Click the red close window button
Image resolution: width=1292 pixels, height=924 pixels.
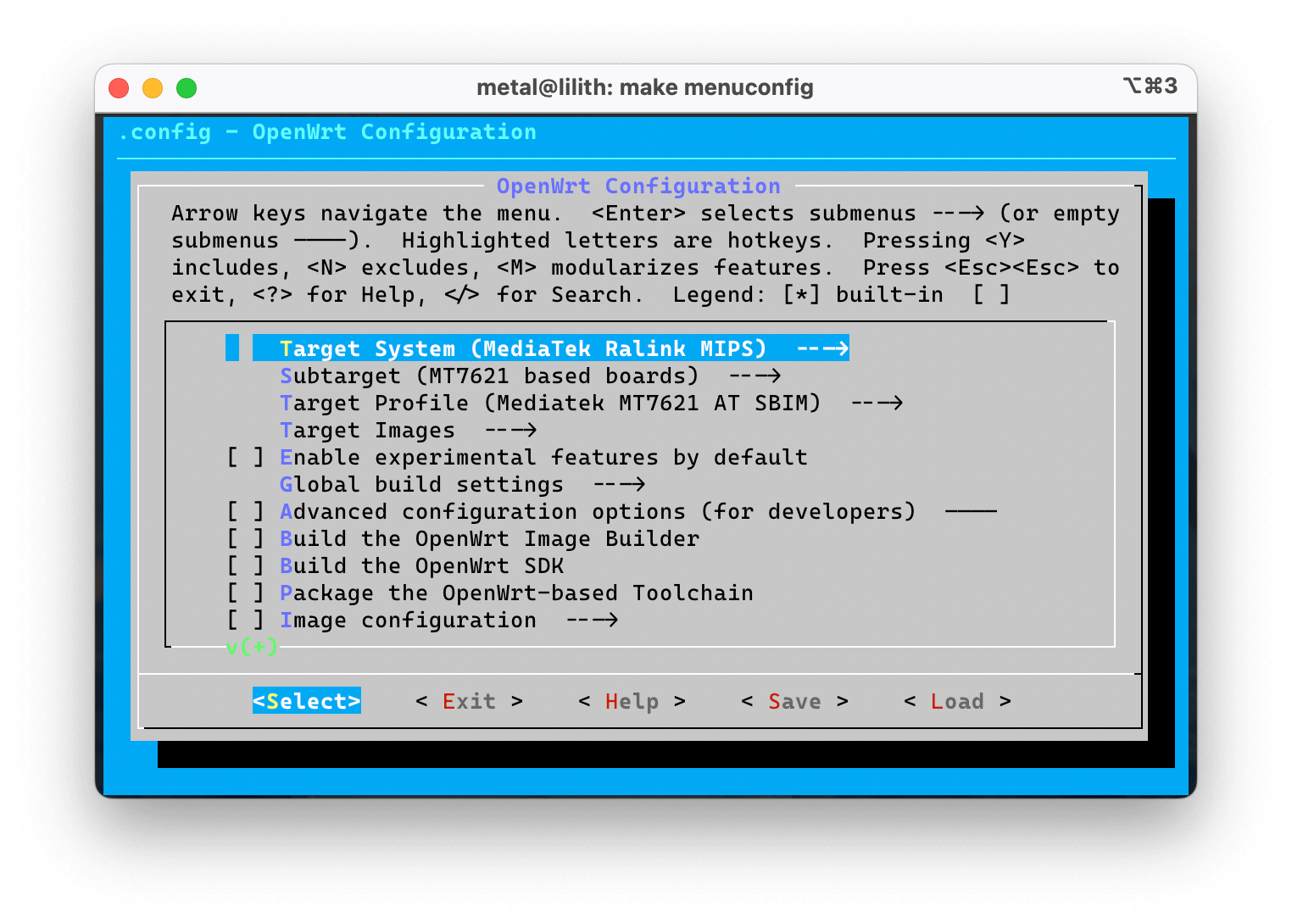(119, 88)
